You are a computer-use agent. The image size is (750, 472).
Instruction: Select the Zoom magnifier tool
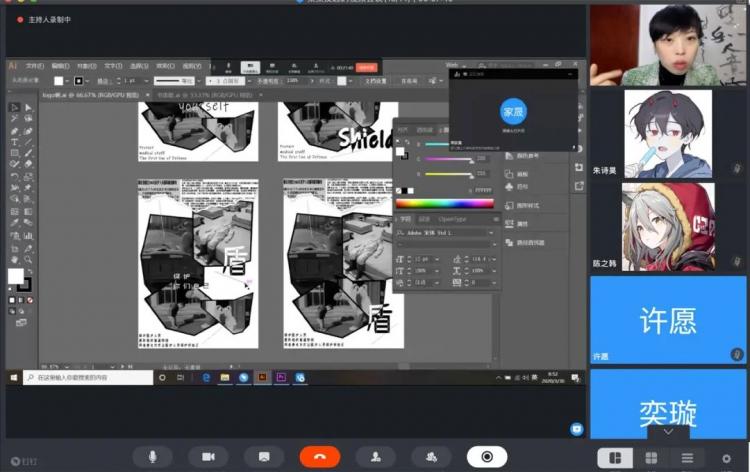point(28,260)
